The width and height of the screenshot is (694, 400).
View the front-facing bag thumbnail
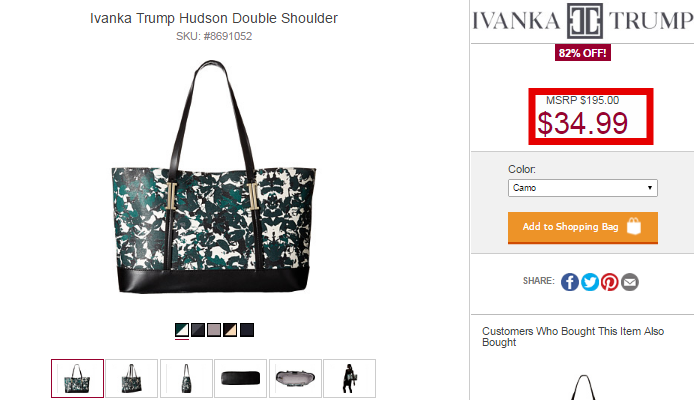(77, 378)
